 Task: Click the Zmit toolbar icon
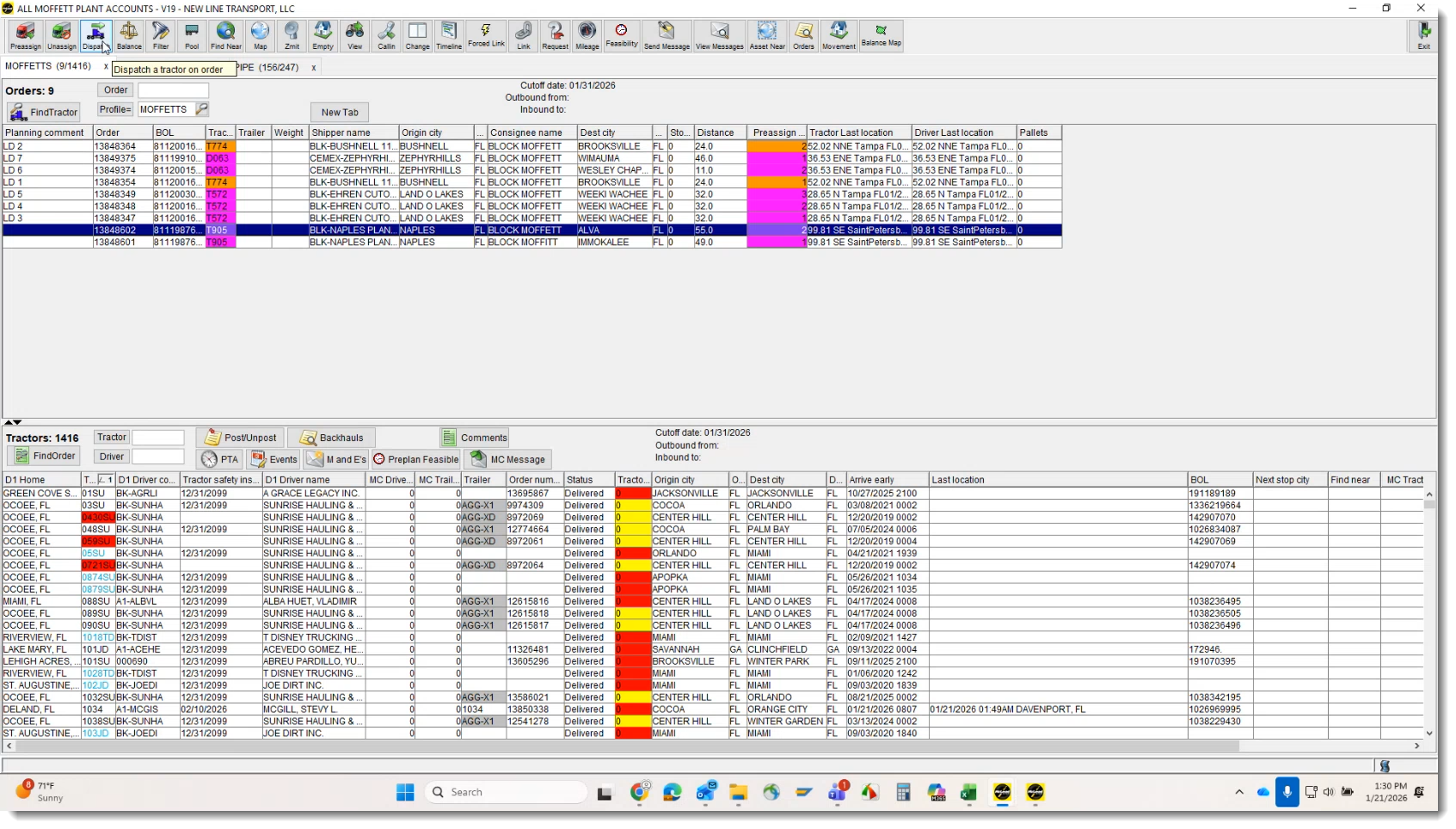click(x=292, y=36)
